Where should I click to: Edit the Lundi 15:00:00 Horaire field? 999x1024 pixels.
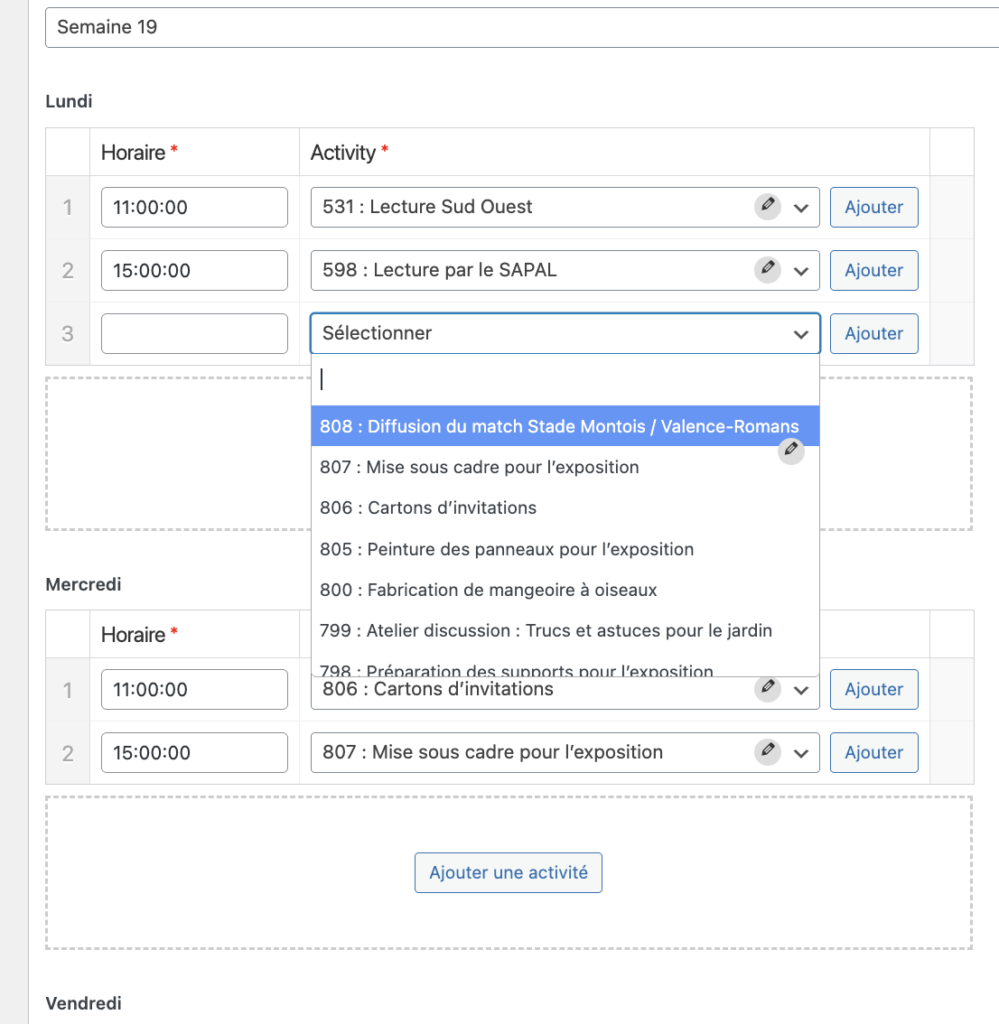pos(194,270)
